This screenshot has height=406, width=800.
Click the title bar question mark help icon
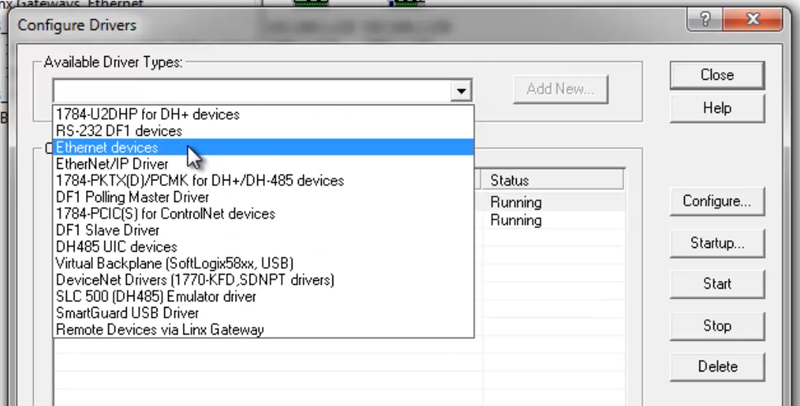pos(705,20)
